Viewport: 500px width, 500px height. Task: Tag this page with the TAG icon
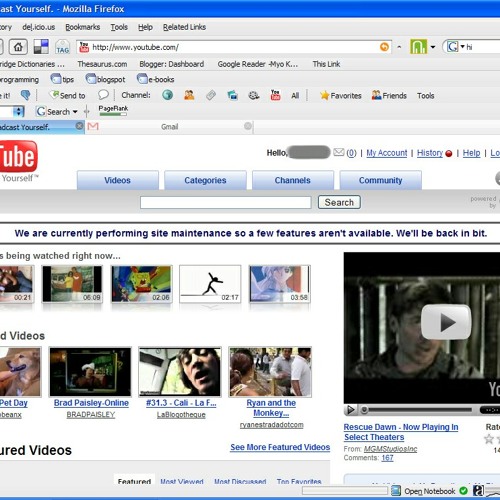point(62,47)
